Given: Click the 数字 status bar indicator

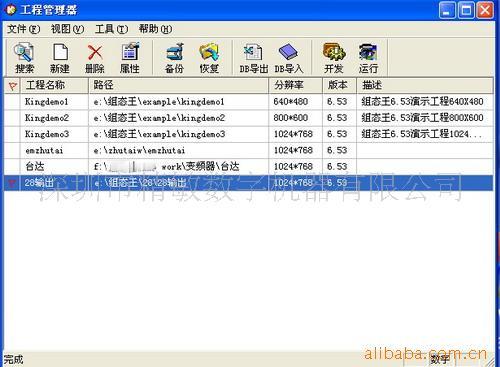Looking at the screenshot, I should 440,359.
